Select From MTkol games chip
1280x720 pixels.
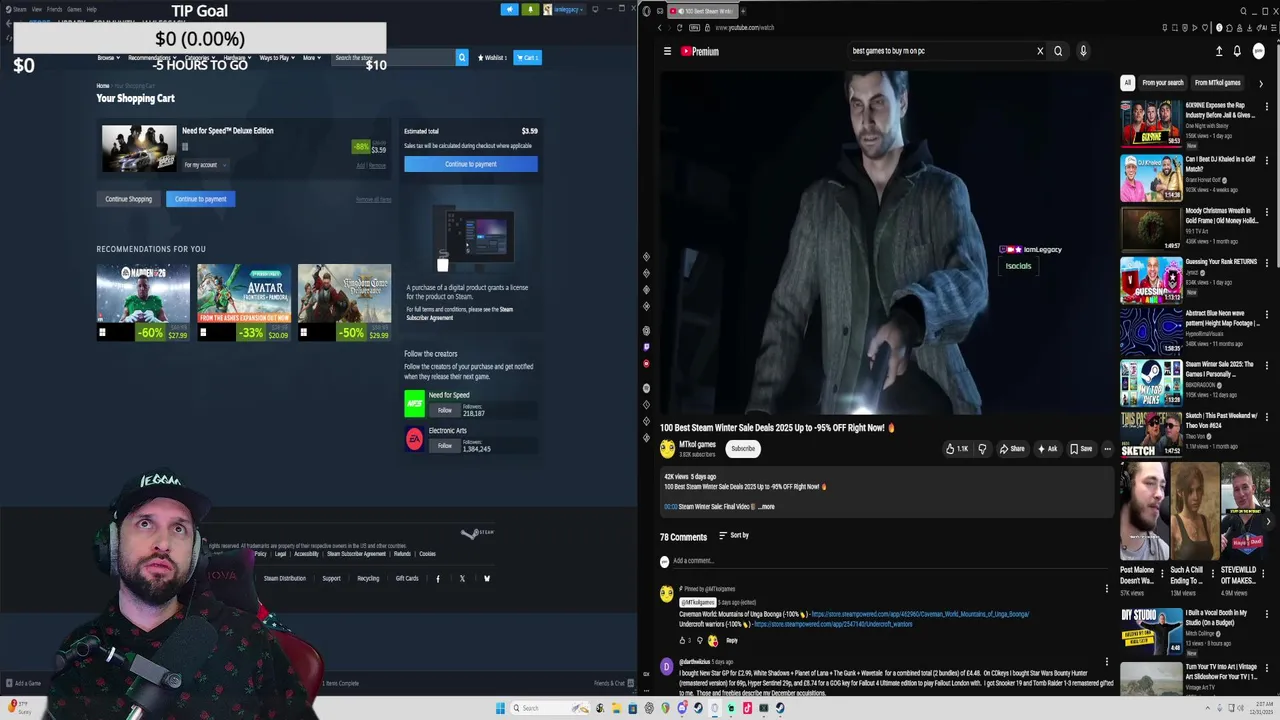tap(1218, 83)
